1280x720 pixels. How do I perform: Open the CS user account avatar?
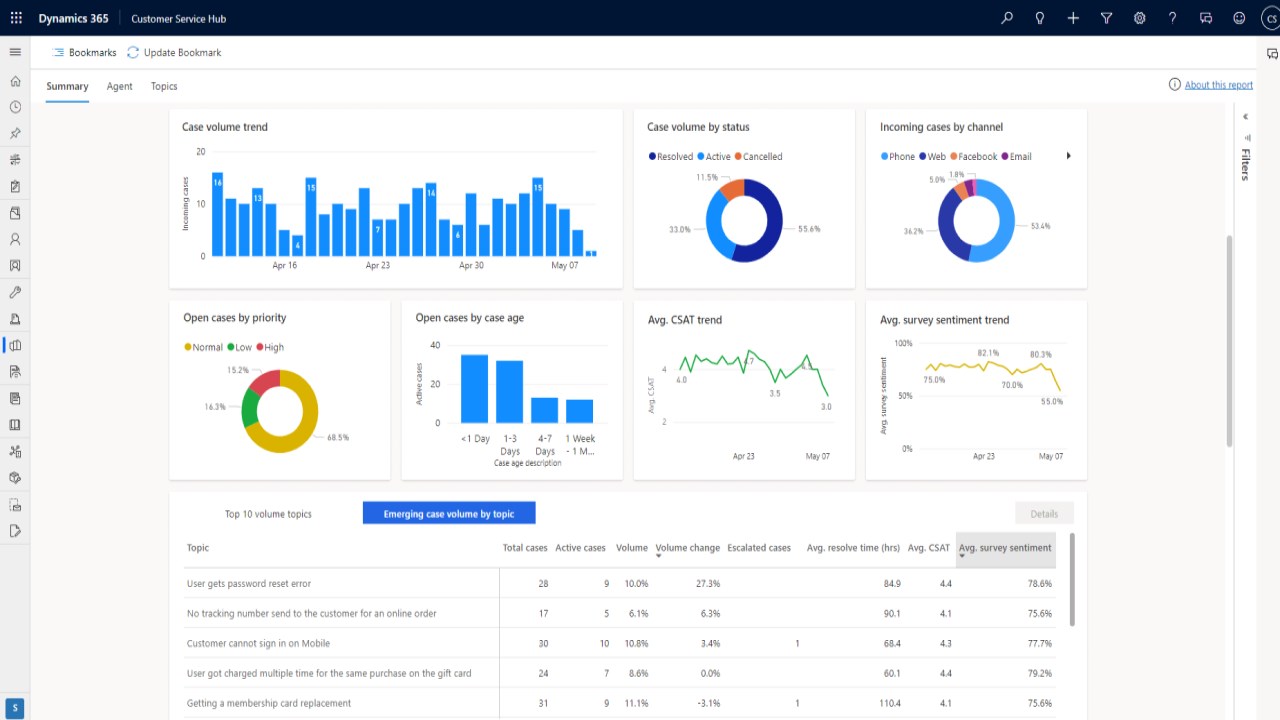click(x=1269, y=18)
